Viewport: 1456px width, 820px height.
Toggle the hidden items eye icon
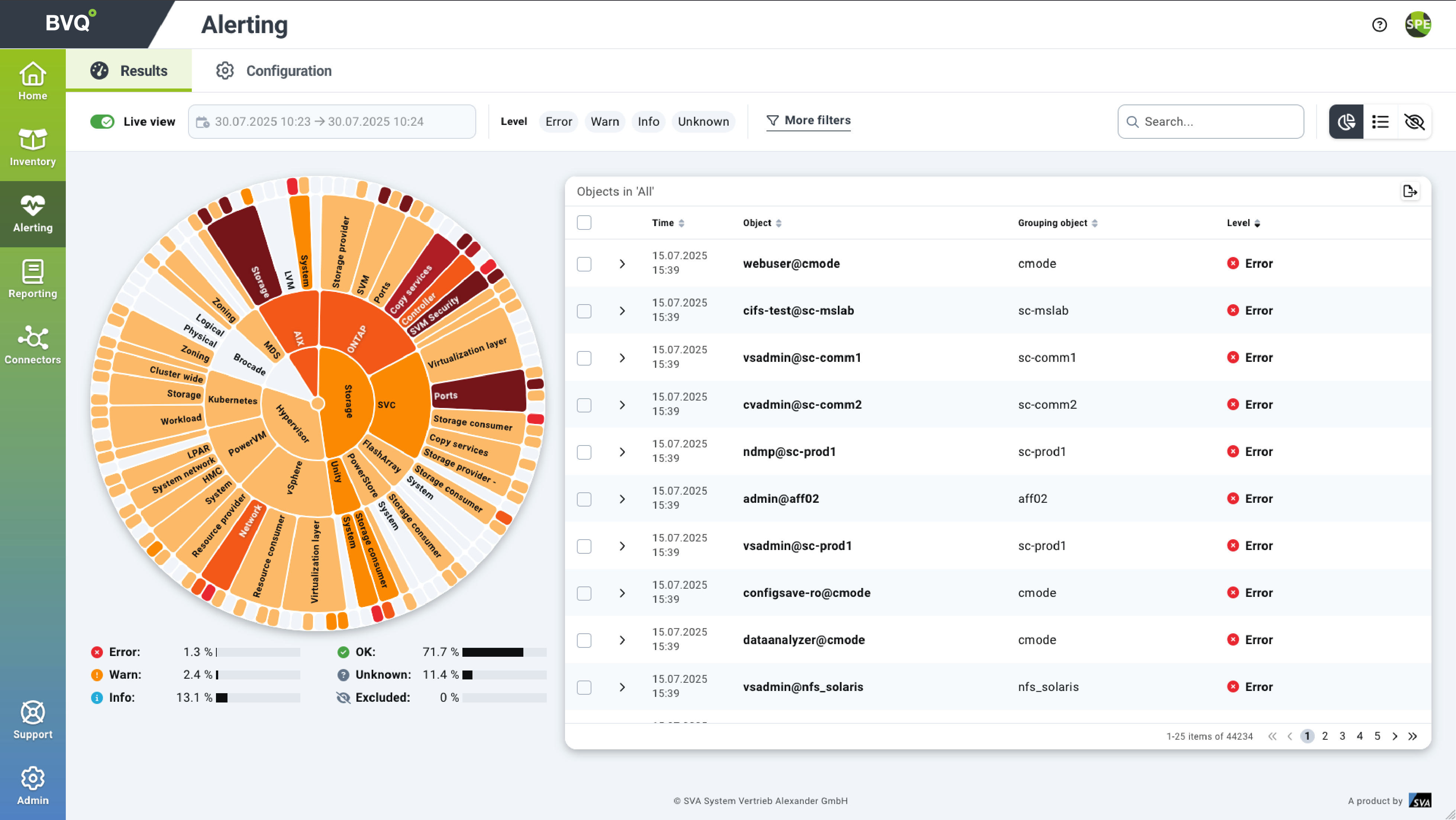tap(1414, 122)
